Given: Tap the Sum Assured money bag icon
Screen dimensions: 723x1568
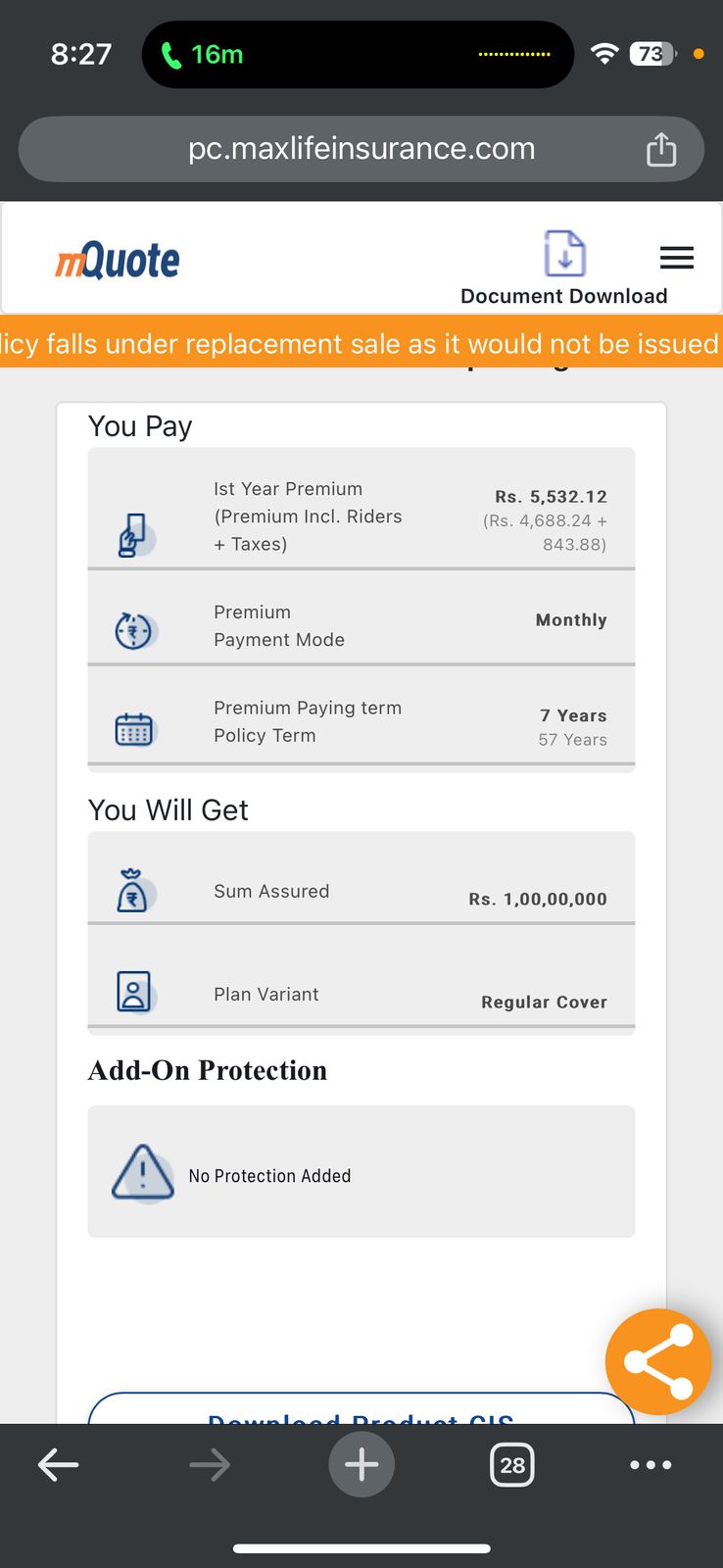Looking at the screenshot, I should pyautogui.click(x=133, y=891).
